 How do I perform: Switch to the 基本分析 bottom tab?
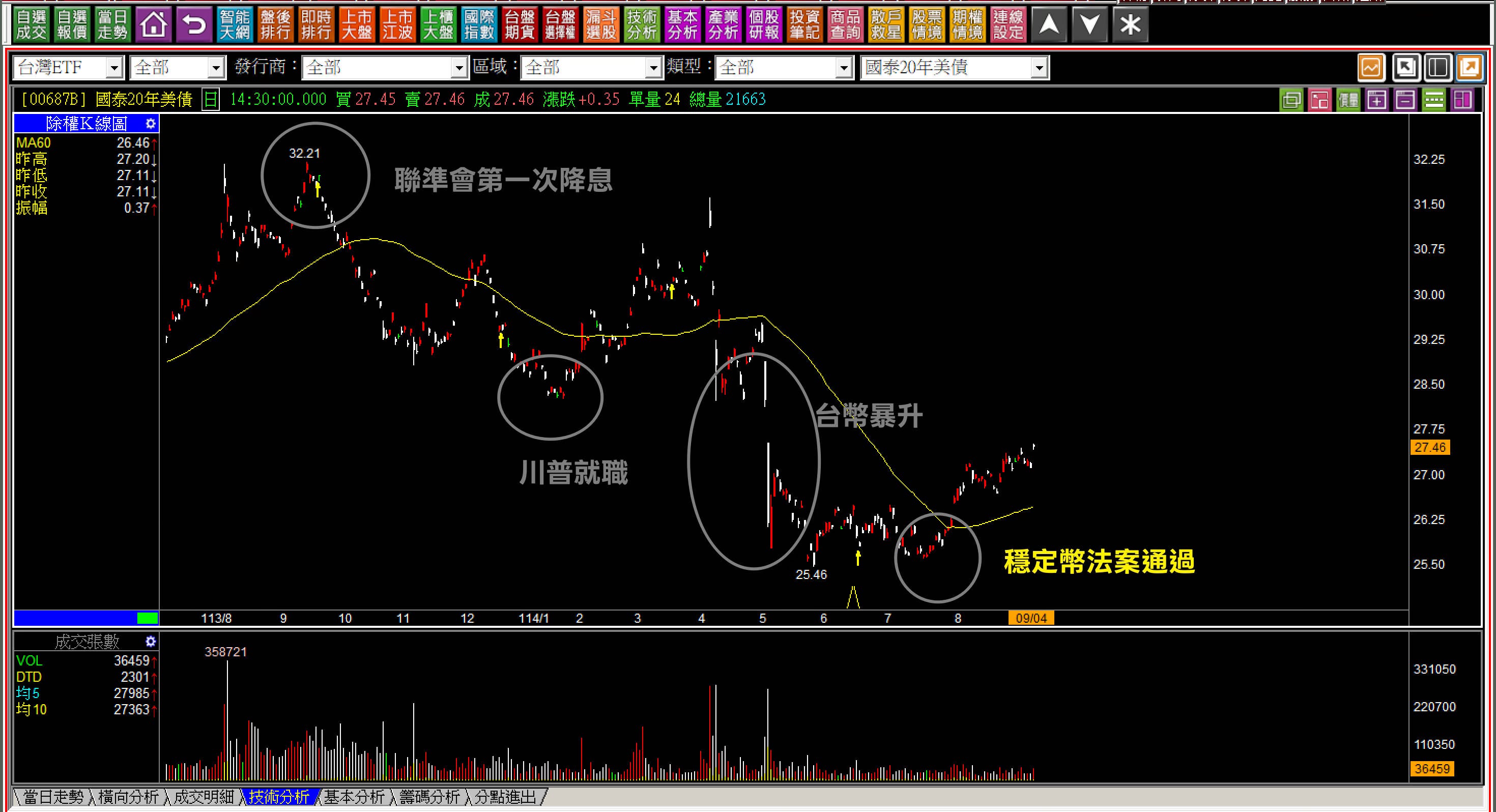click(x=354, y=797)
